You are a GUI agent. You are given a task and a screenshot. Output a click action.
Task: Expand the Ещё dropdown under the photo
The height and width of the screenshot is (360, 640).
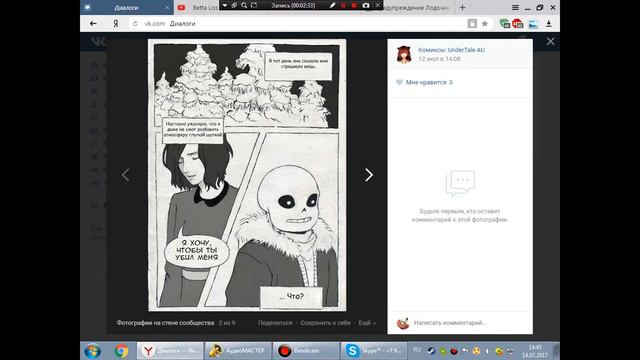coord(367,322)
